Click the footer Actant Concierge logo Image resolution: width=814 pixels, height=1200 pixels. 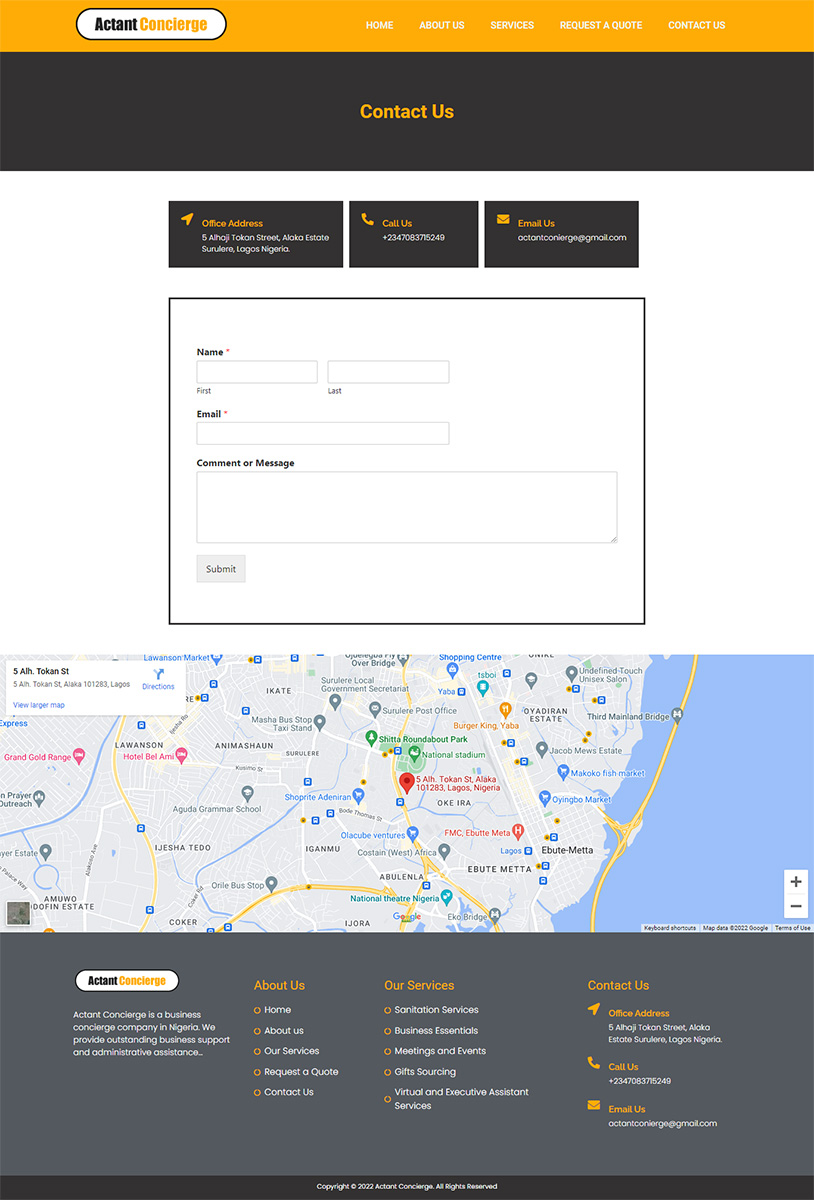coord(127,981)
